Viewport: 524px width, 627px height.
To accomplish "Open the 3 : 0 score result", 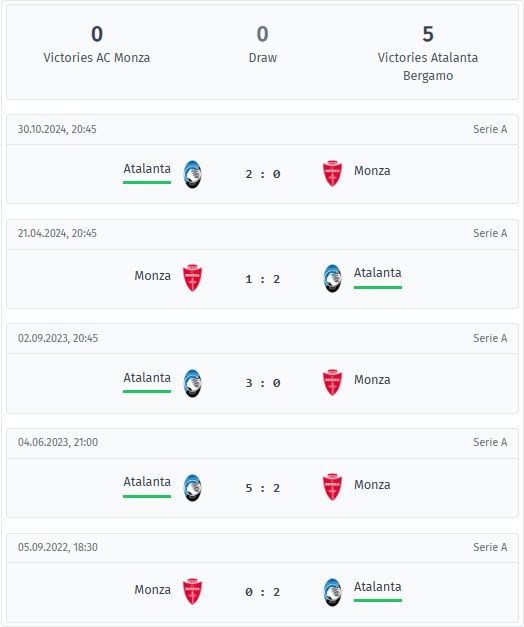I will coord(262,383).
